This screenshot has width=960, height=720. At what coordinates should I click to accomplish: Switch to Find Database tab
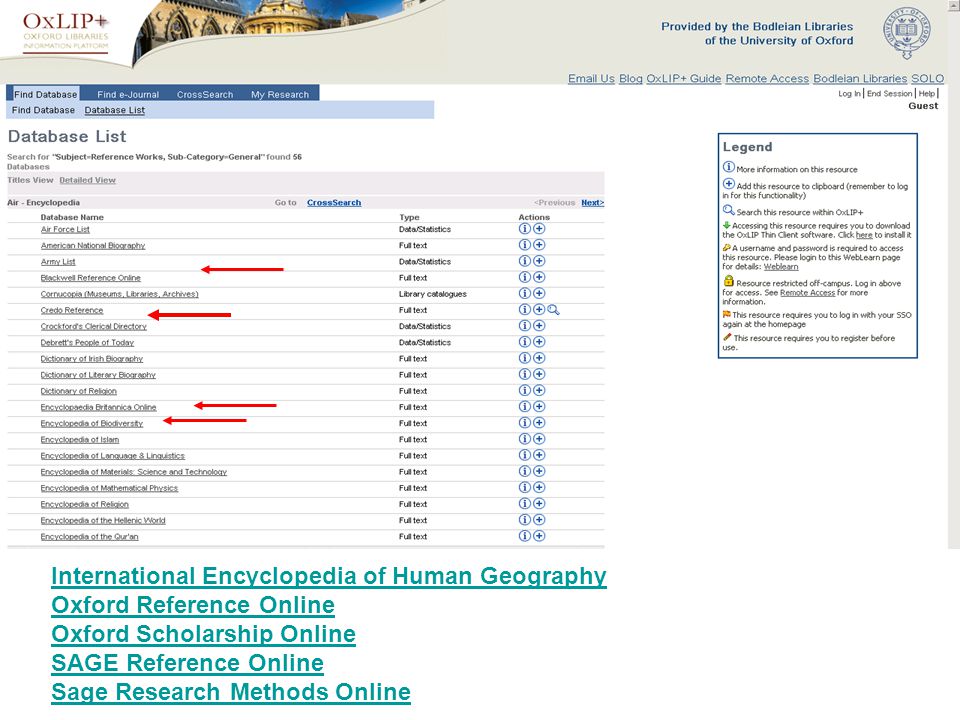click(45, 94)
